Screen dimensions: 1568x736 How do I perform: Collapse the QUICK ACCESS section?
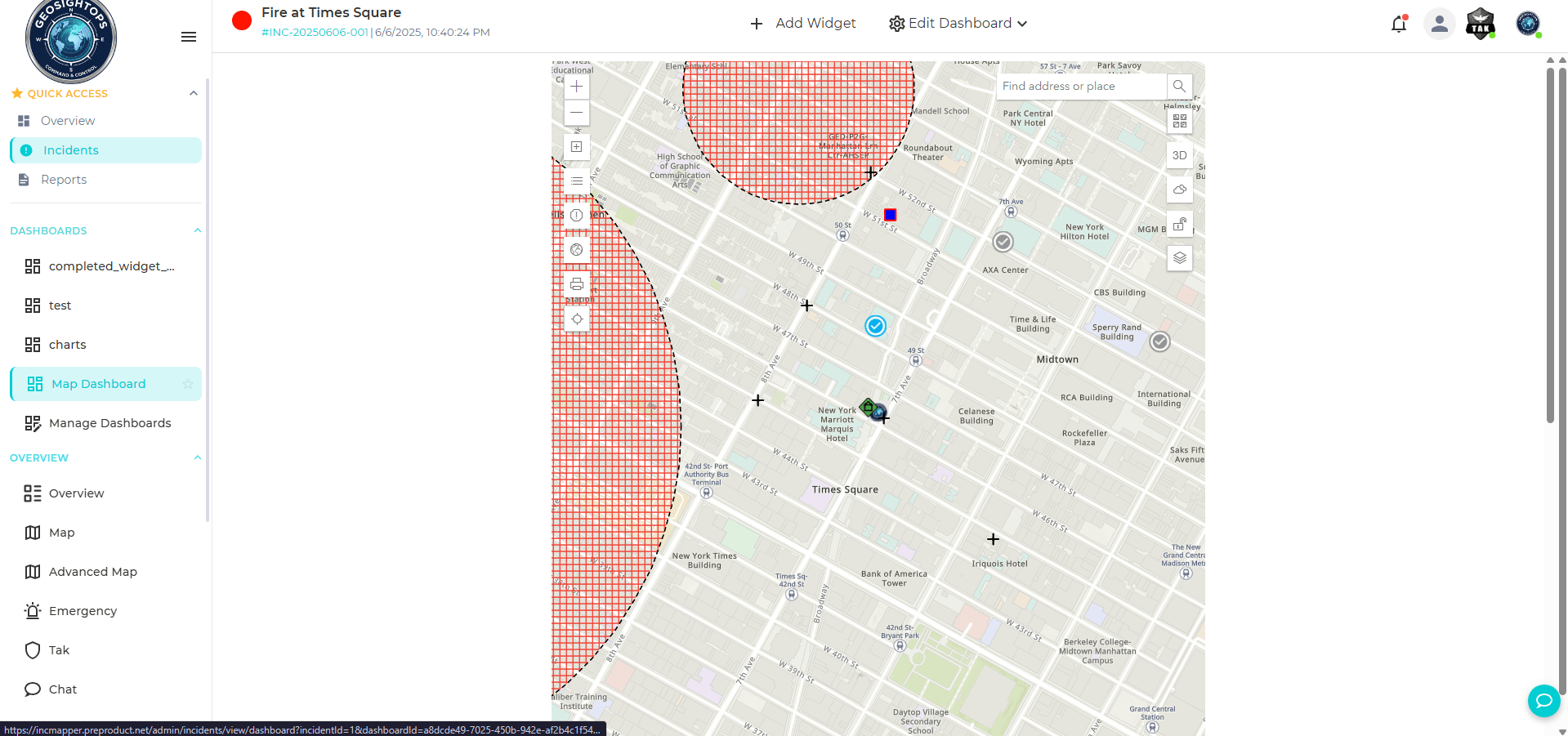(194, 92)
